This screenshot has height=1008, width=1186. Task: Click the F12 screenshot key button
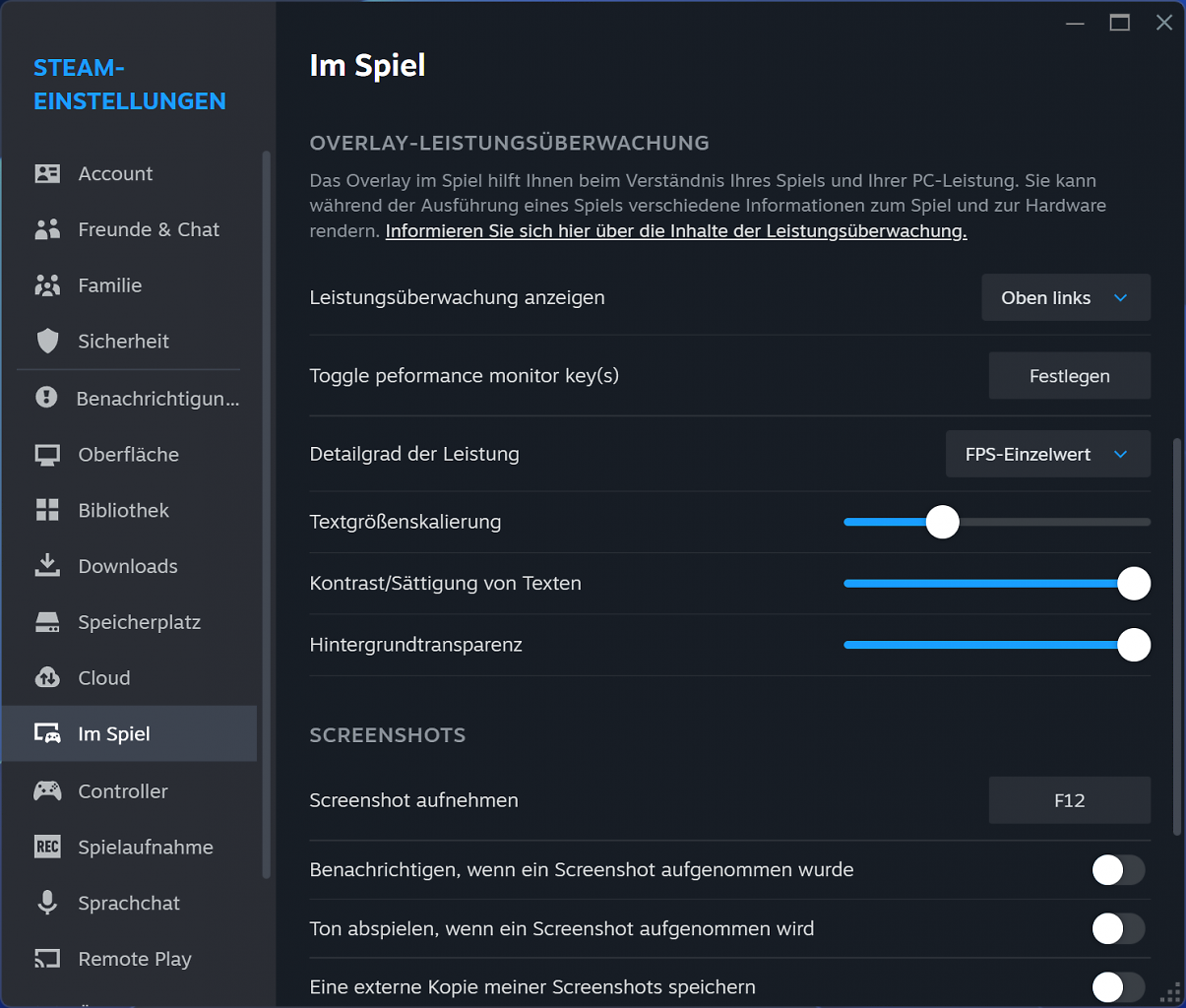[1070, 800]
